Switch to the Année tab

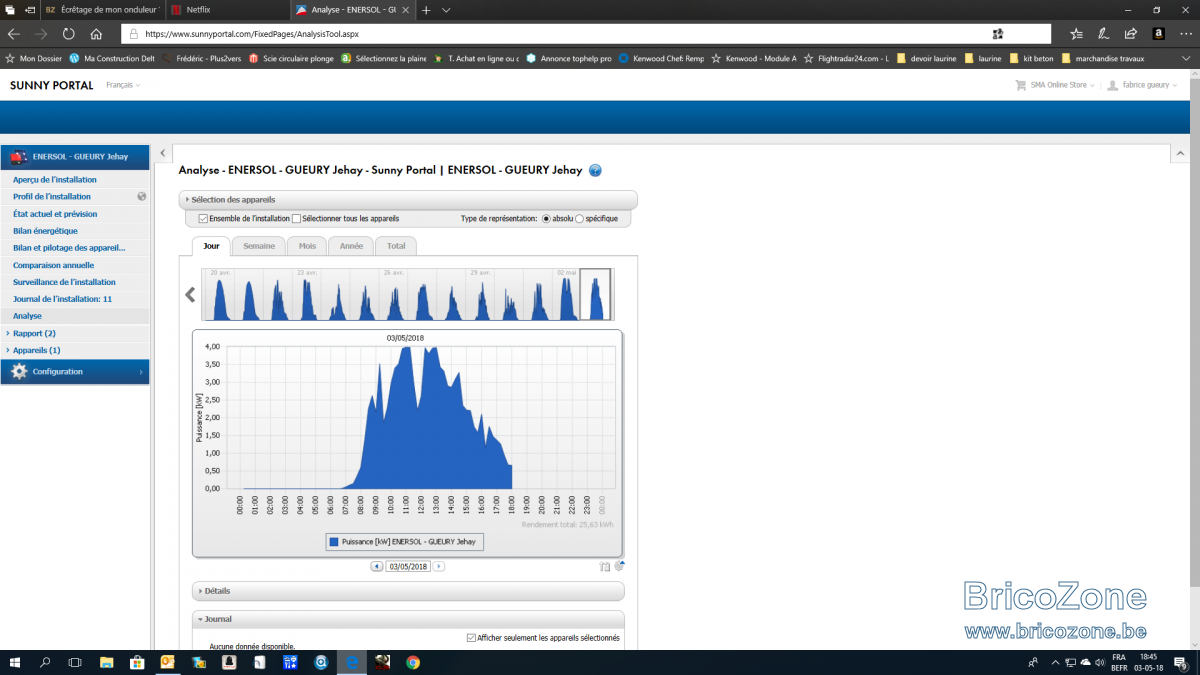[351, 246]
